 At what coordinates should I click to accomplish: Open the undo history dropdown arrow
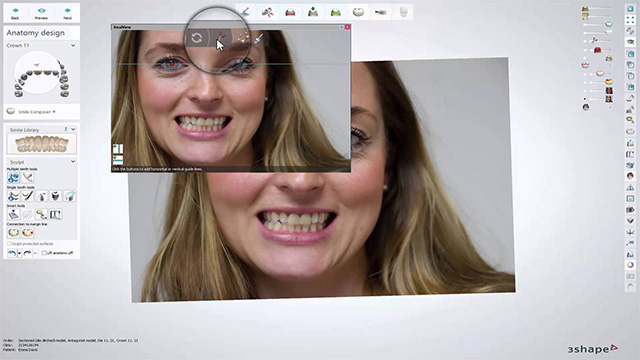tap(19, 253)
